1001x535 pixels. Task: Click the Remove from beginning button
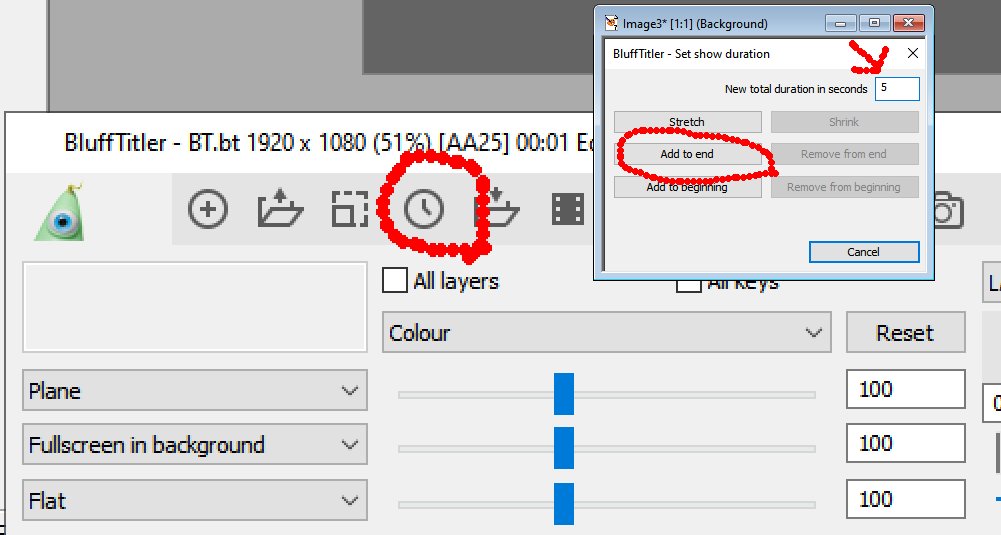(845, 187)
